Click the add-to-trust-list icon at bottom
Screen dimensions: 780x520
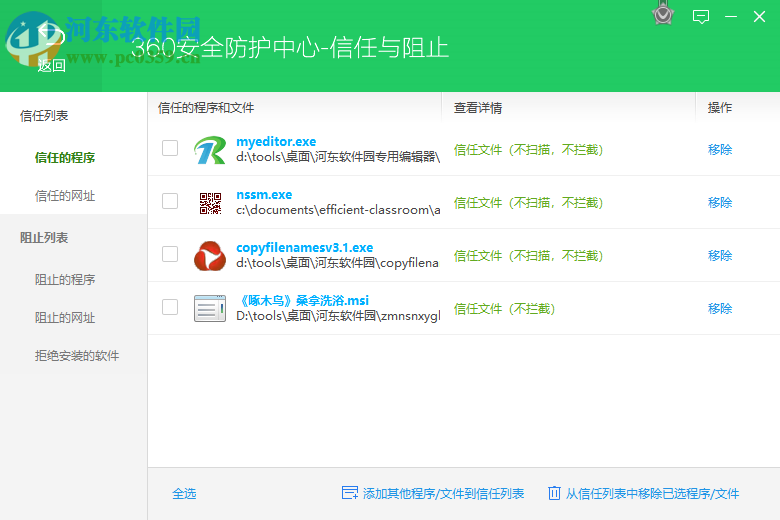tap(350, 493)
